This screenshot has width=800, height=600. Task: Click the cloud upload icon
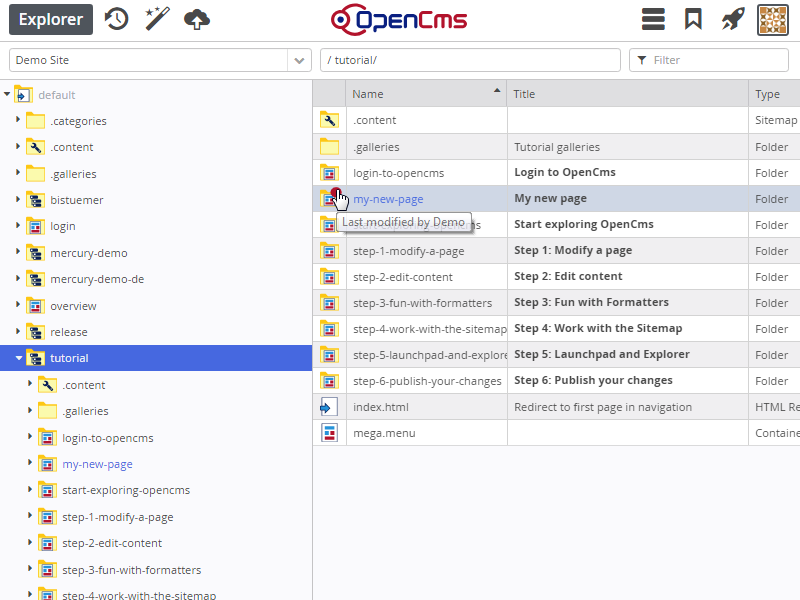197,19
